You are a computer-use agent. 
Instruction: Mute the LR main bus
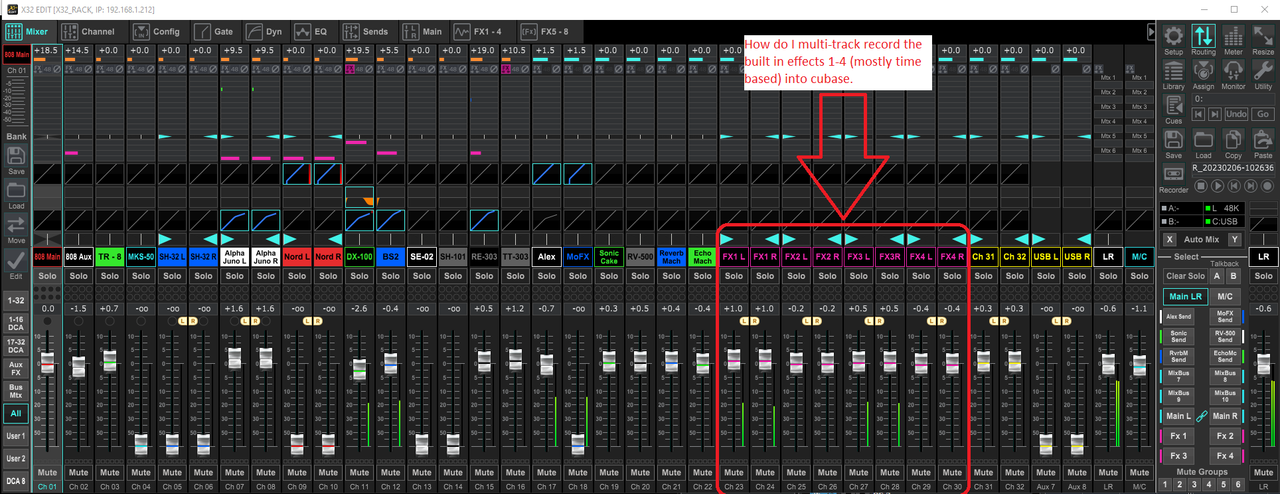point(1107,472)
